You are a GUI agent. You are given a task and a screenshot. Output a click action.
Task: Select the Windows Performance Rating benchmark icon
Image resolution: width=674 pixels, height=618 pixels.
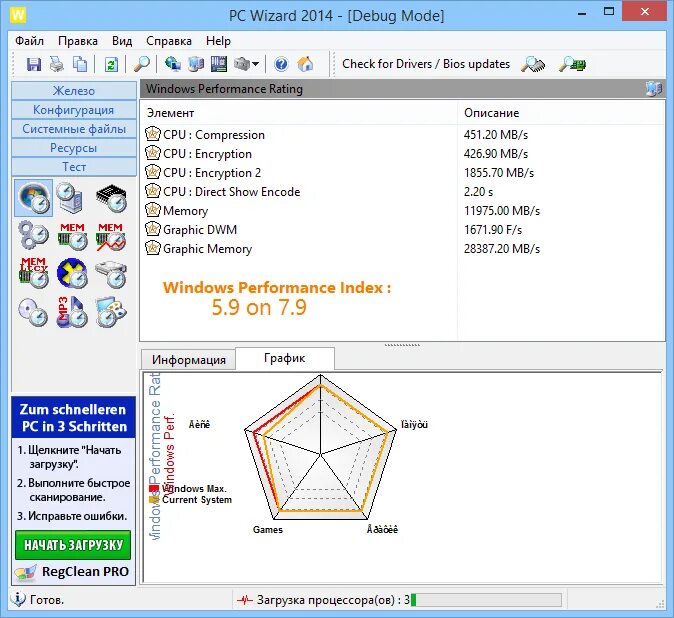[x=34, y=198]
